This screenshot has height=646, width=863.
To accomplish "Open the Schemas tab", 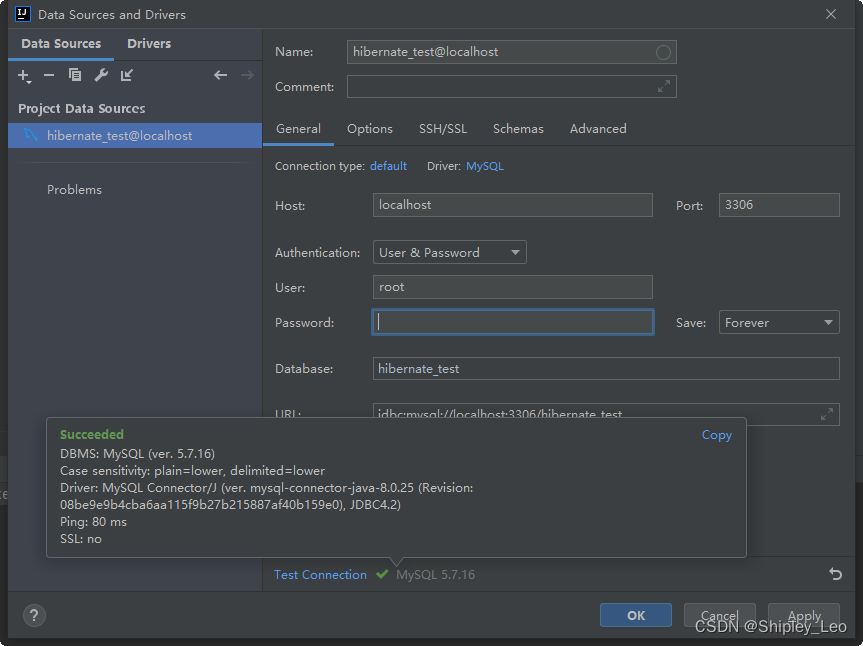I will pos(518,129).
